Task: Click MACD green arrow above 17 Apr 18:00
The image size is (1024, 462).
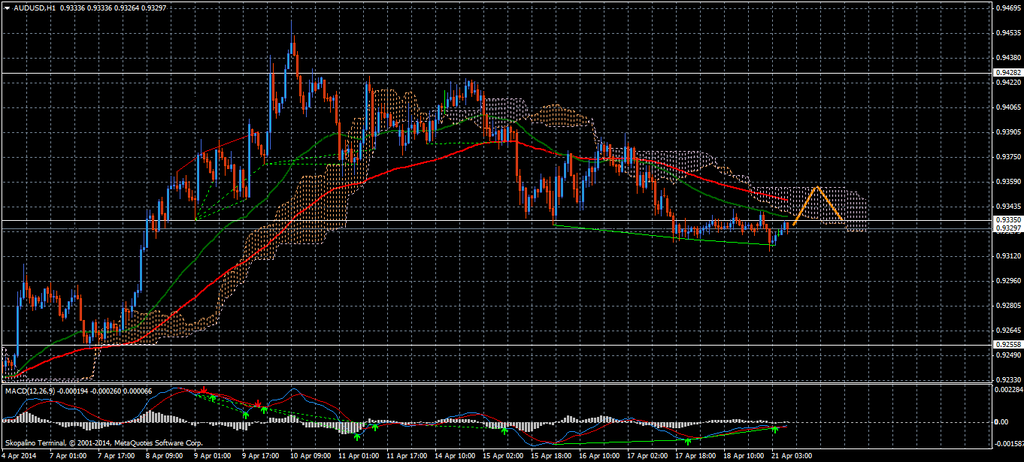Action: pyautogui.click(x=688, y=438)
